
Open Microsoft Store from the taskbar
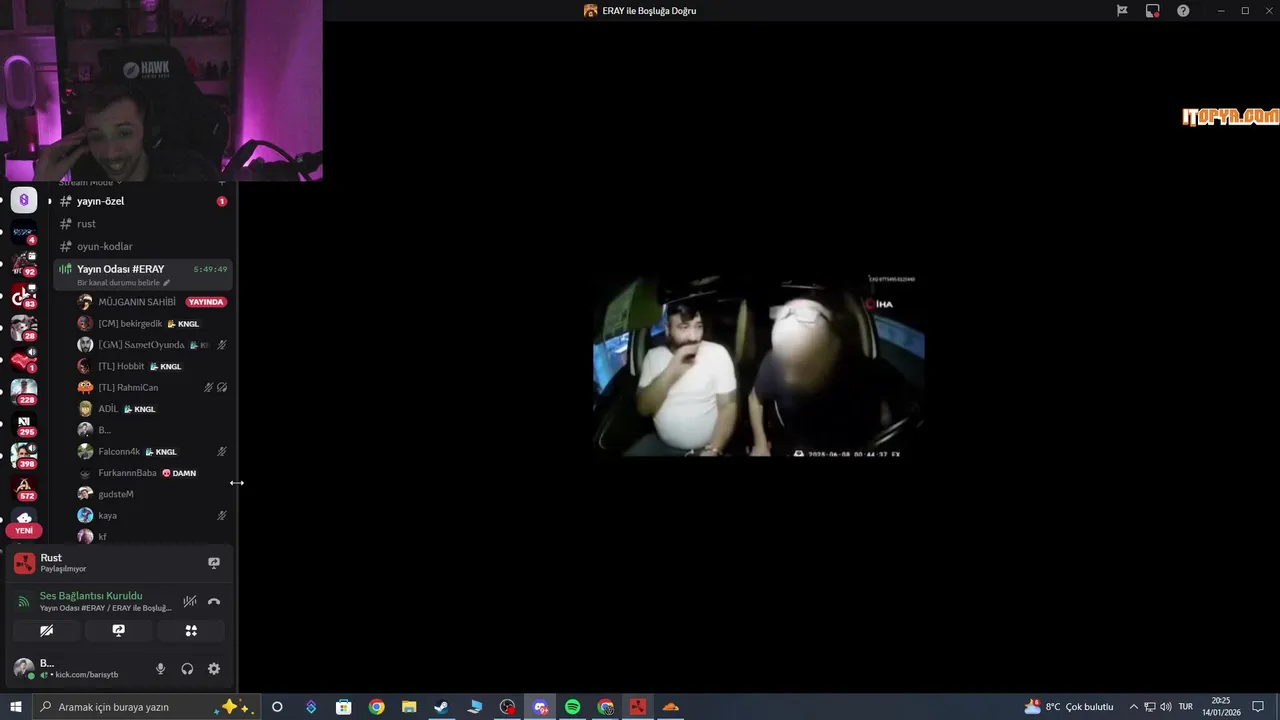point(343,707)
